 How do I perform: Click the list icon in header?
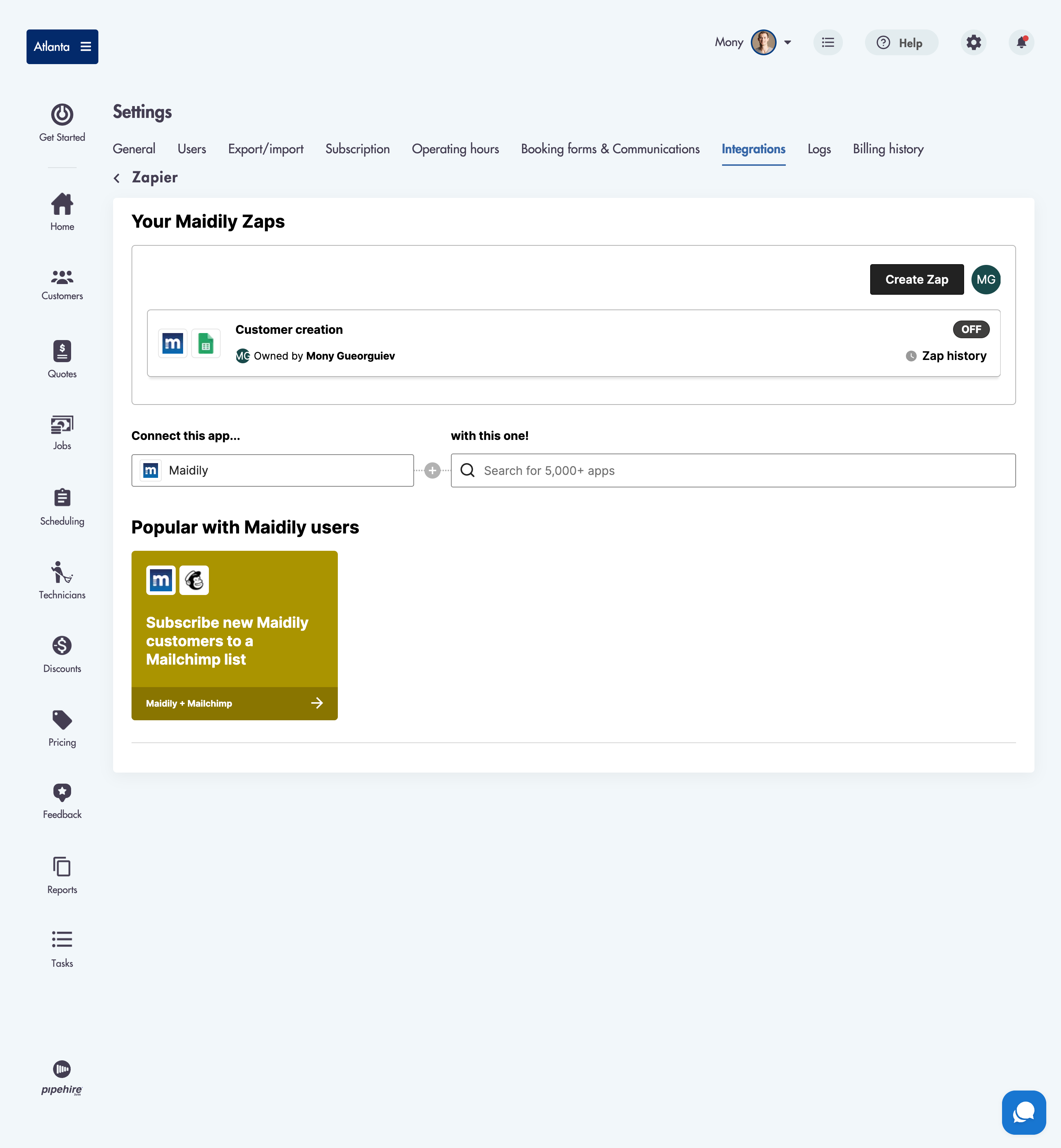pyautogui.click(x=827, y=42)
